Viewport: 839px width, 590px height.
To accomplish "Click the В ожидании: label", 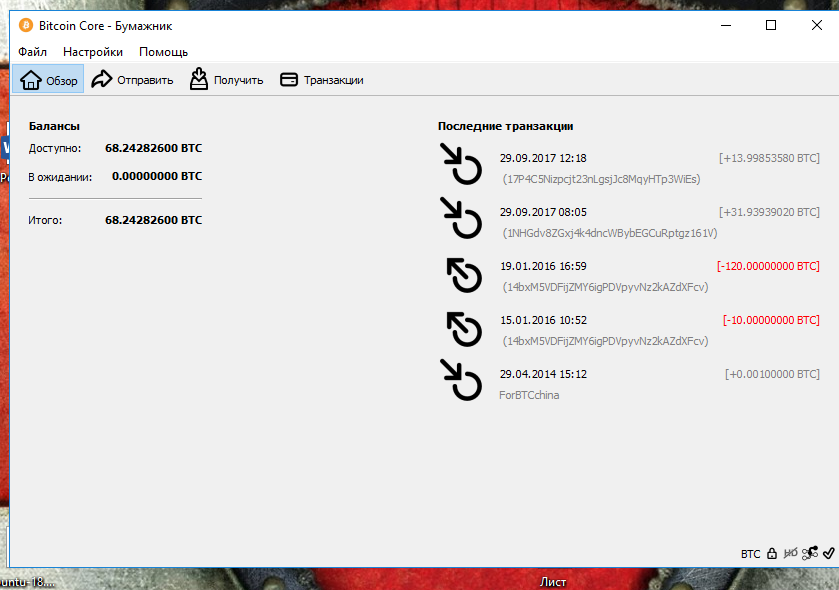I will (60, 177).
